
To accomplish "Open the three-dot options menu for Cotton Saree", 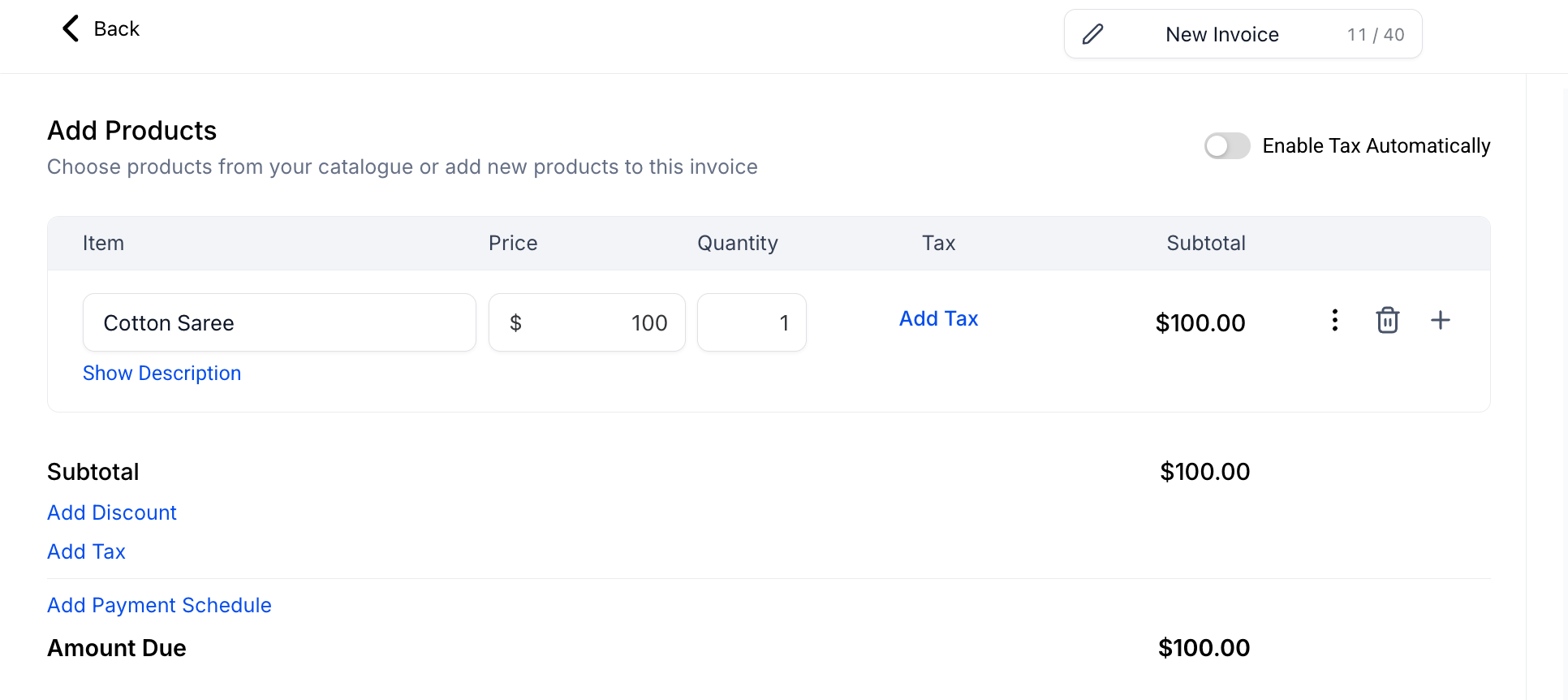I will pos(1334,320).
